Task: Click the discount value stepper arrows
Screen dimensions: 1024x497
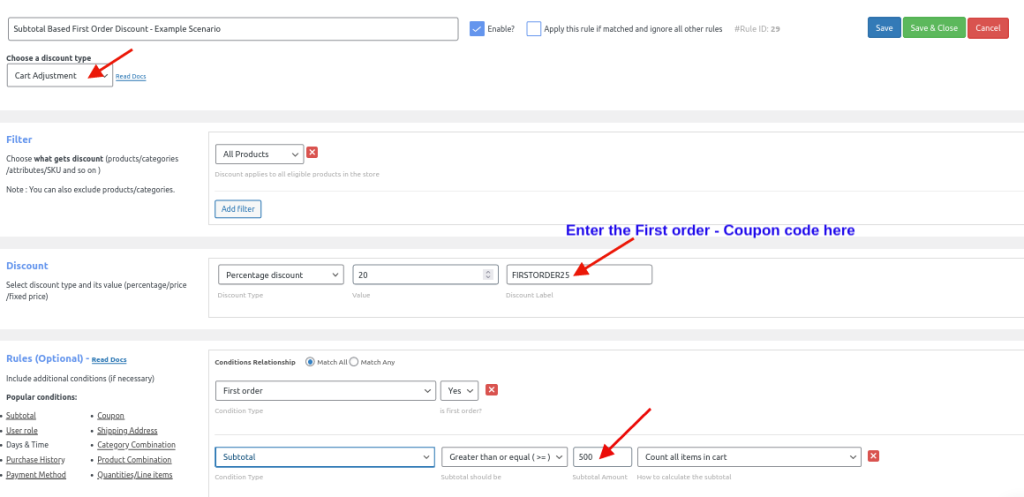Action: tap(489, 275)
